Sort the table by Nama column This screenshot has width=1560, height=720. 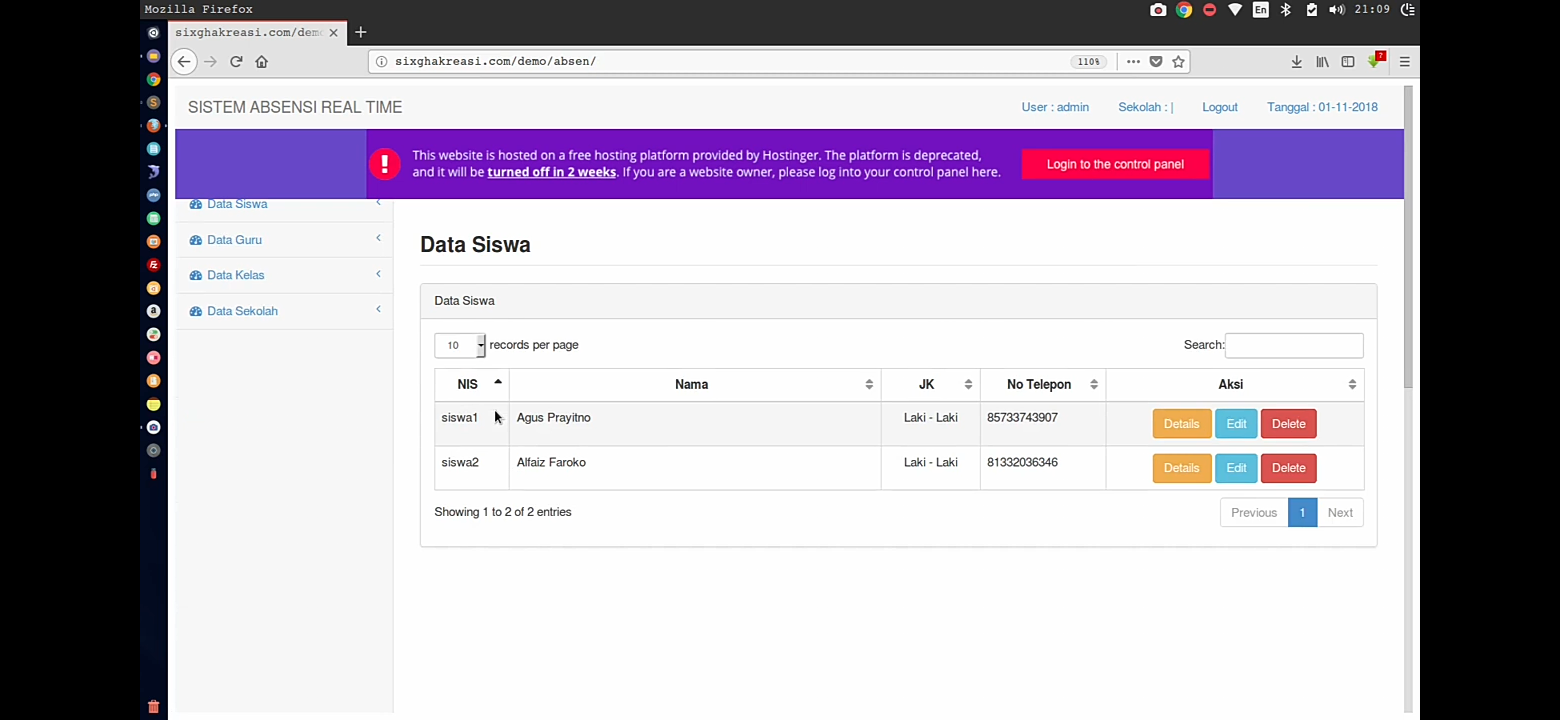(692, 385)
